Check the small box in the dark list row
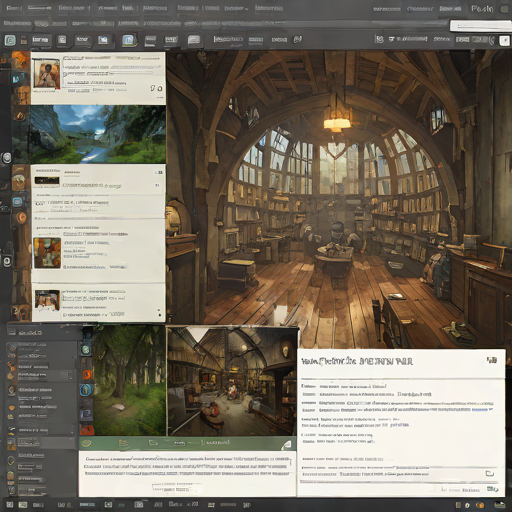Viewport: 512px width, 512px height. click(71, 377)
